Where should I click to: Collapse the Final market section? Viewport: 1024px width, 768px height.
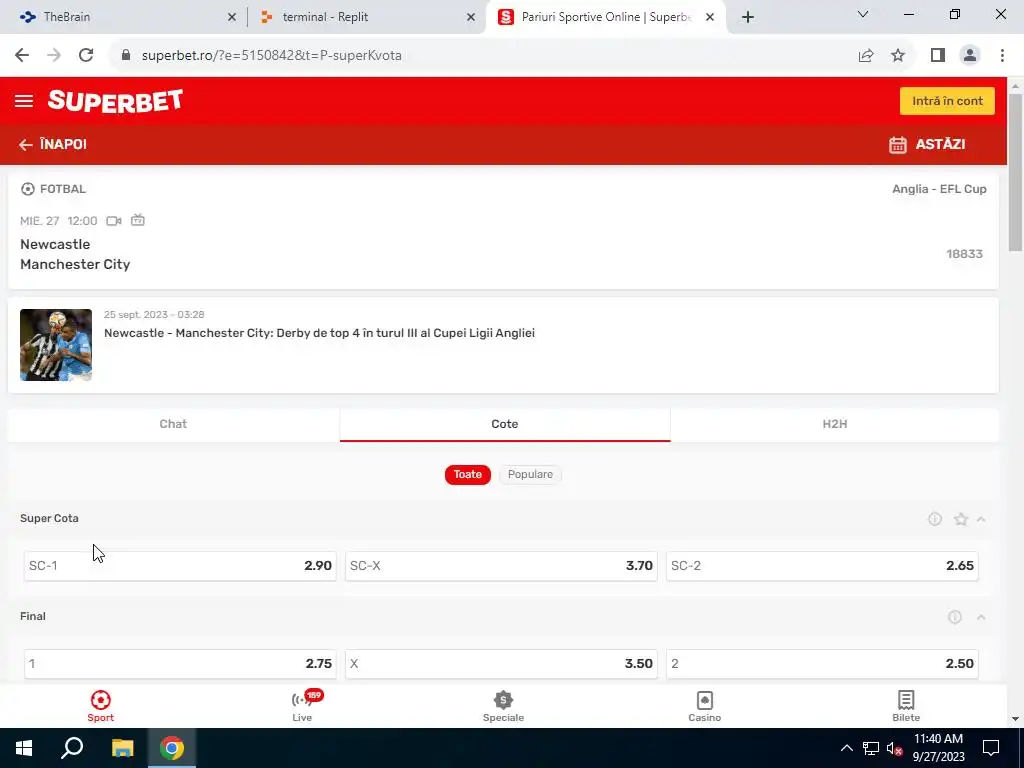click(x=981, y=616)
